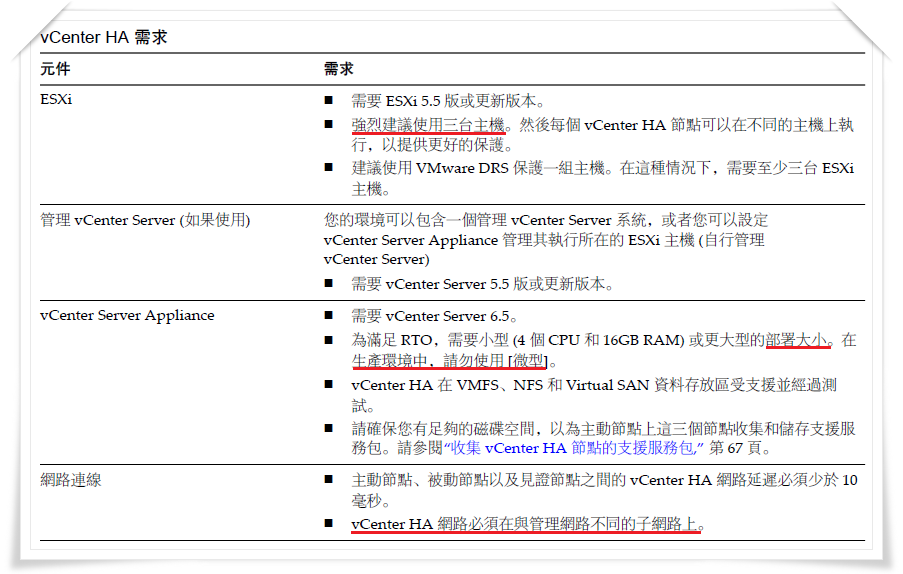Click text 'vCenter HA 在 VMFS、NFS 和 Virtual SAN'
This screenshot has width=903, height=574.
tap(500, 385)
